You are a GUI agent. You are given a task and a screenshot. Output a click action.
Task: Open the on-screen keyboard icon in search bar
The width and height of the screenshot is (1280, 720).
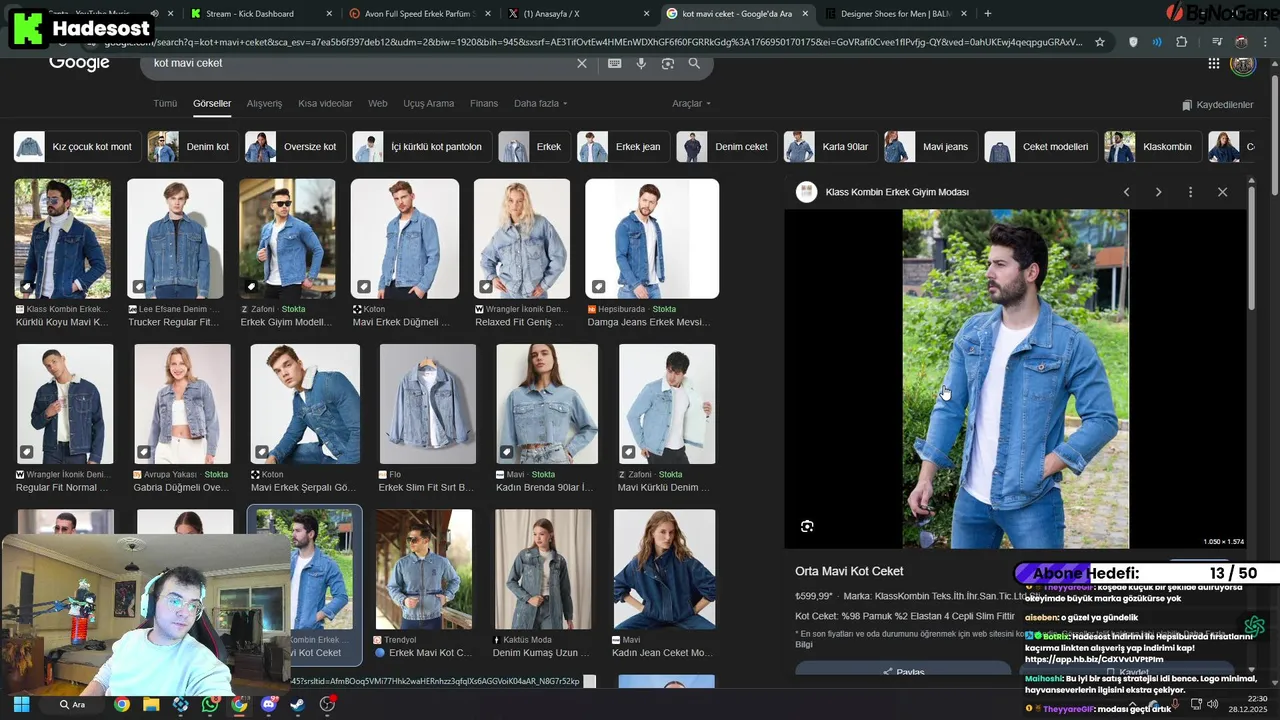(x=614, y=63)
